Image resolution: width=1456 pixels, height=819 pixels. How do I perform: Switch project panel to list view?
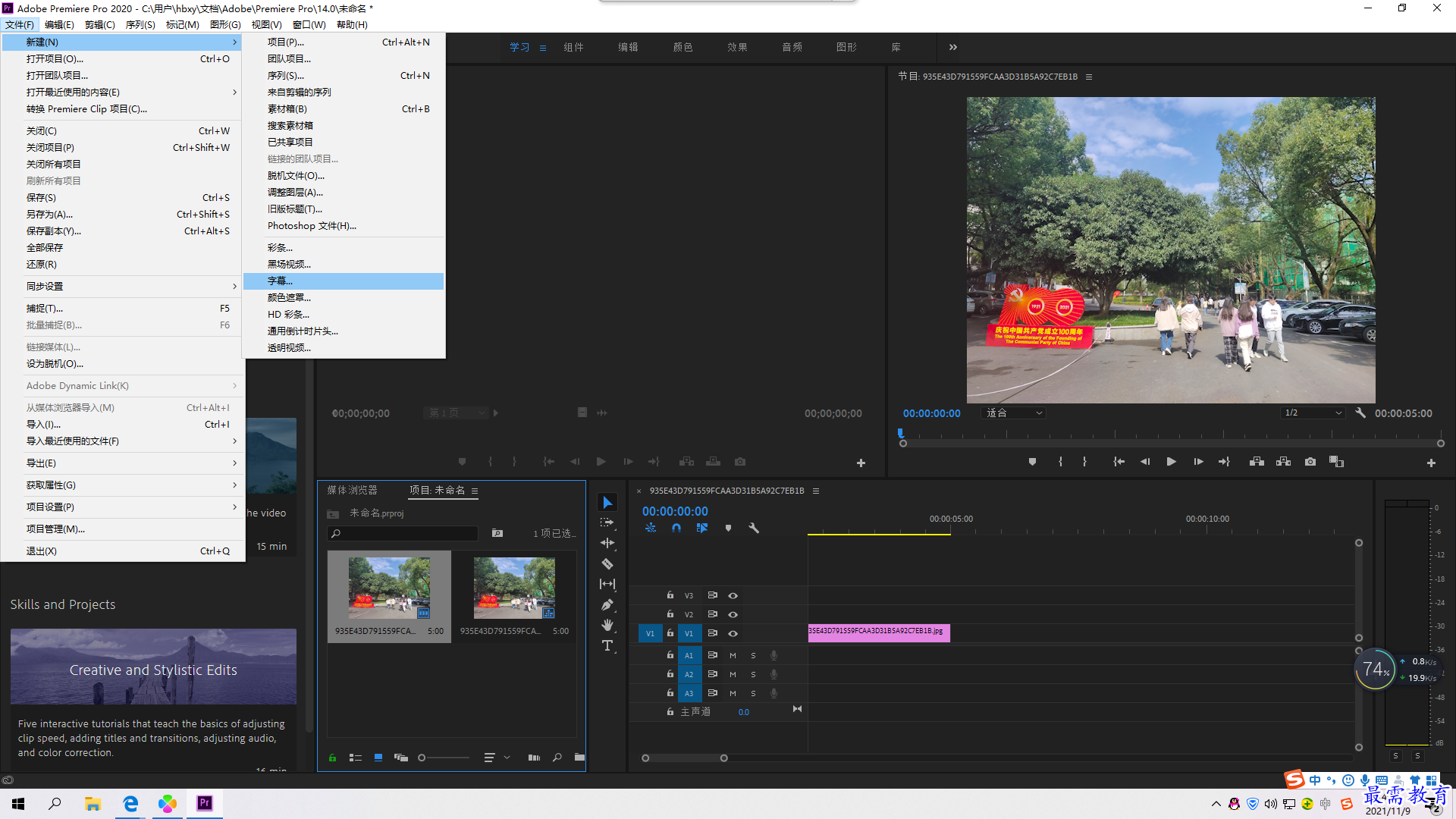tap(355, 758)
